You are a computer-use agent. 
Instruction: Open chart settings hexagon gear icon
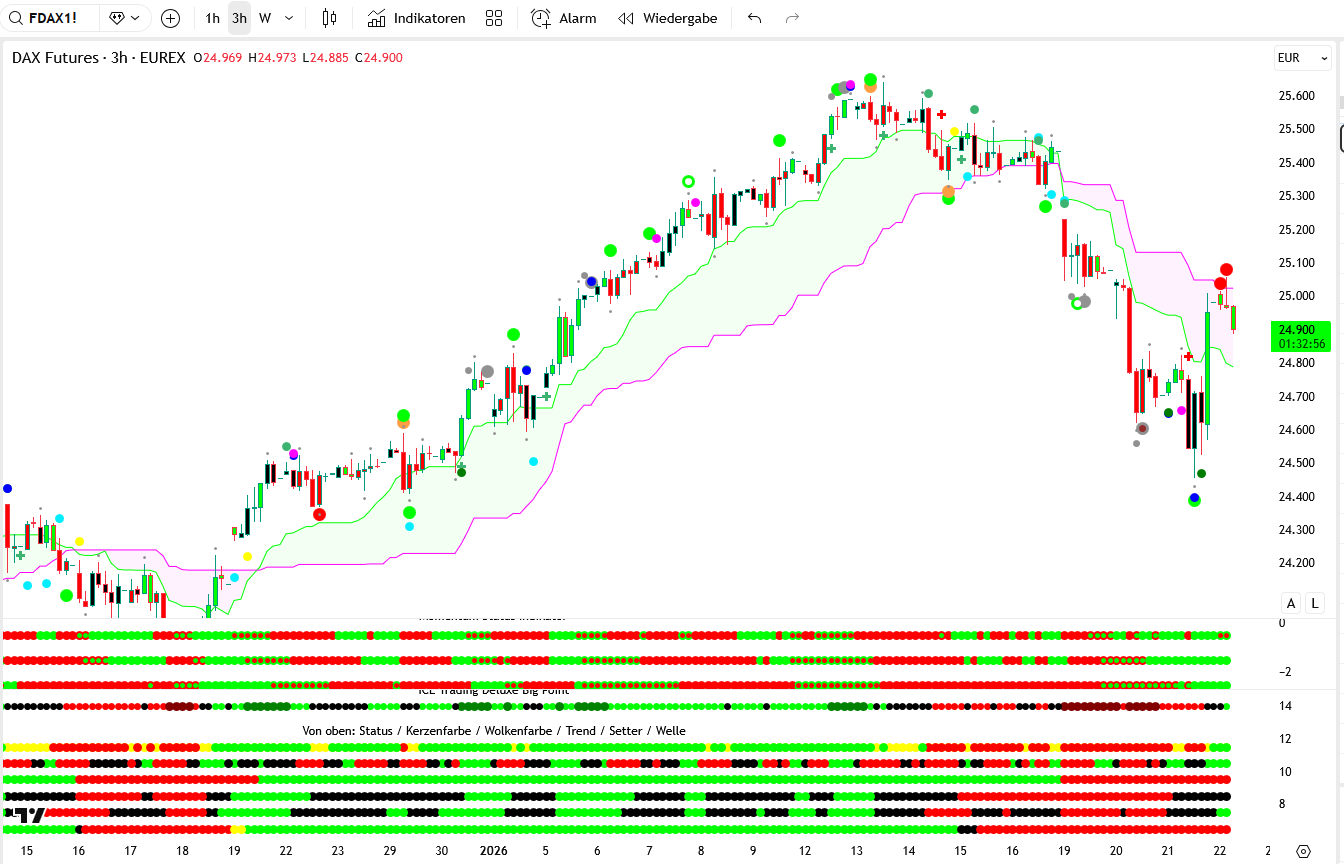[1303, 851]
